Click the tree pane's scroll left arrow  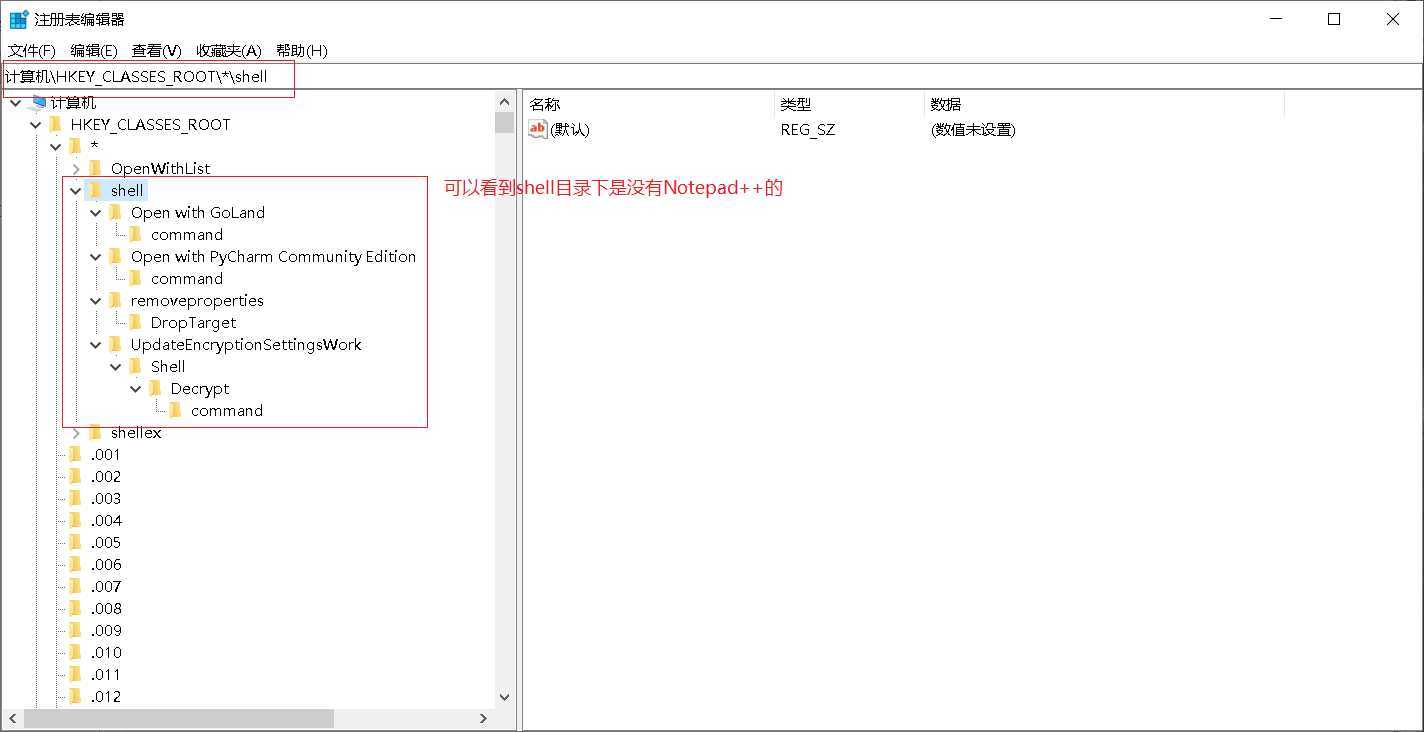pyautogui.click(x=12, y=718)
